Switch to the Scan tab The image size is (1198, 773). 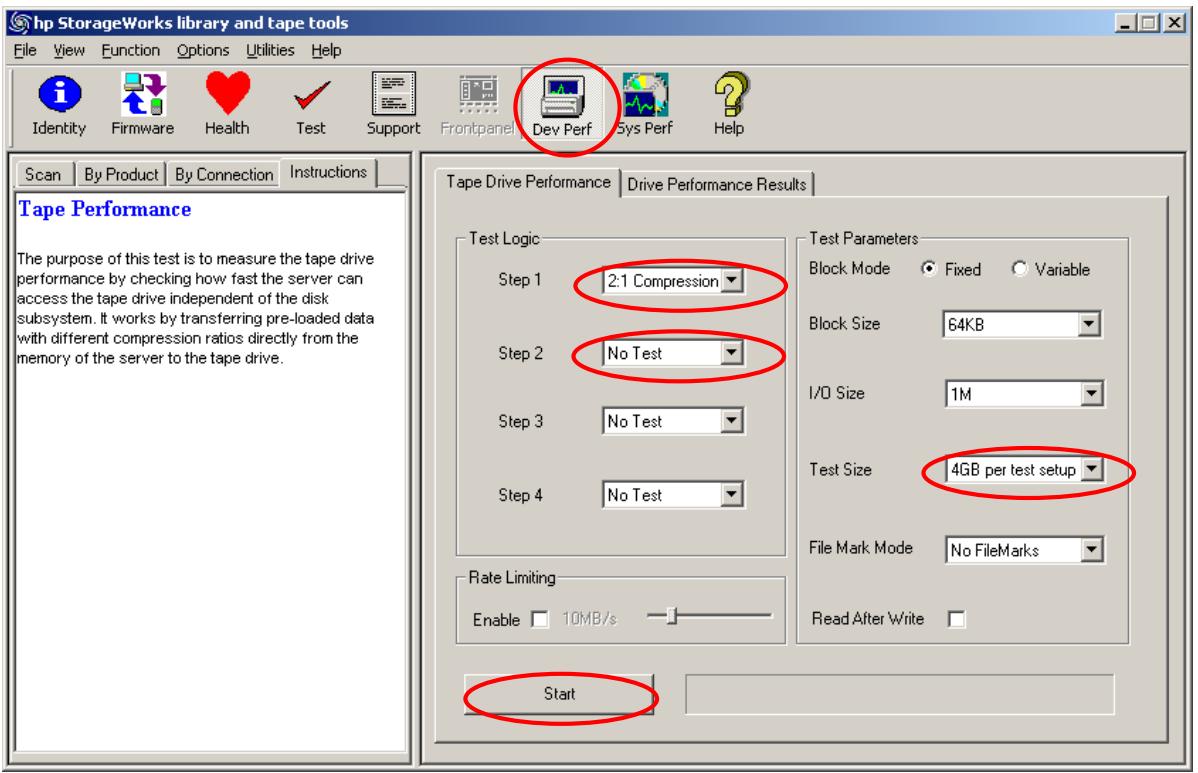43,175
